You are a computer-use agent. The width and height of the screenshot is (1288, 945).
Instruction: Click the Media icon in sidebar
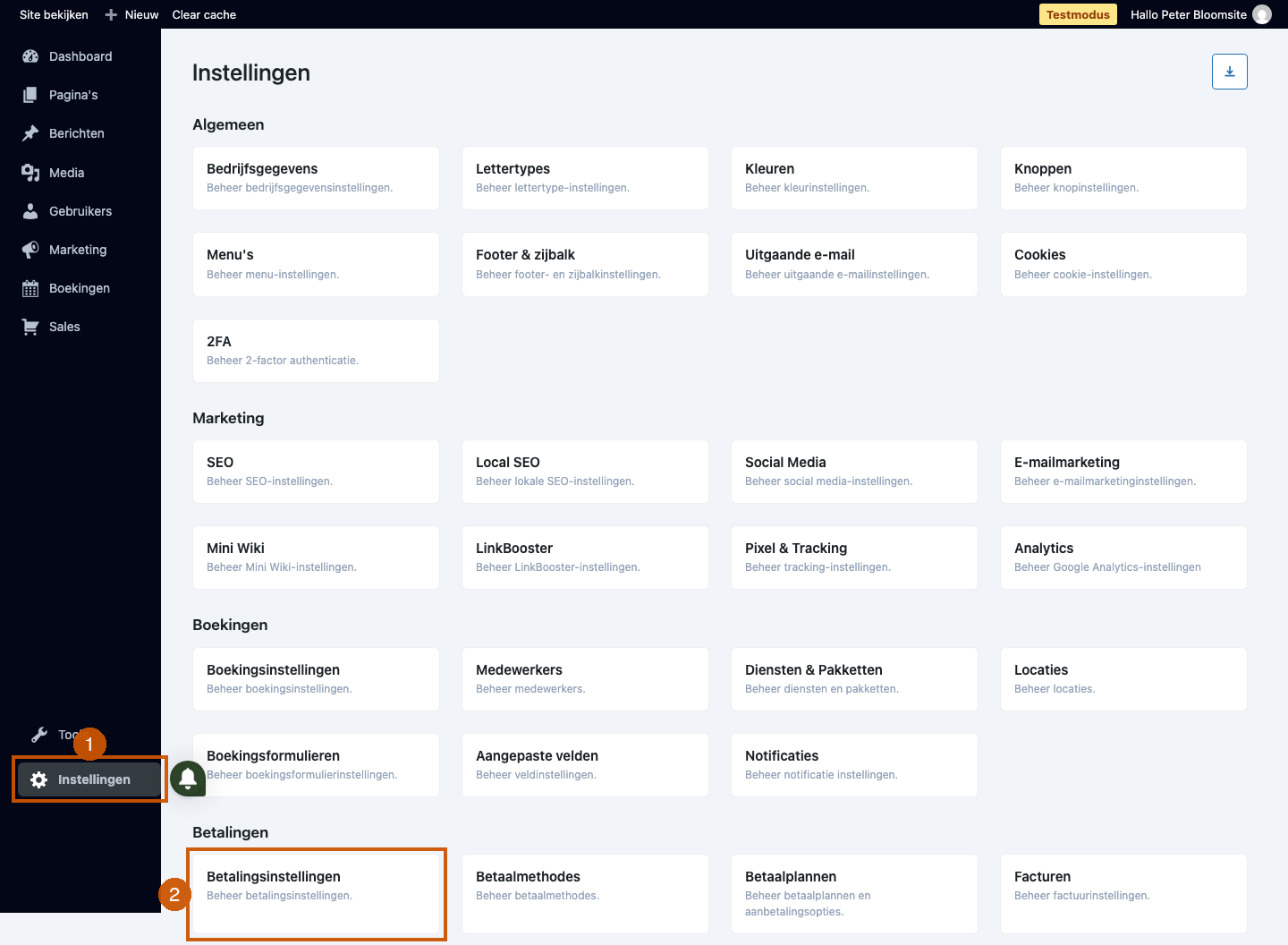(x=30, y=173)
